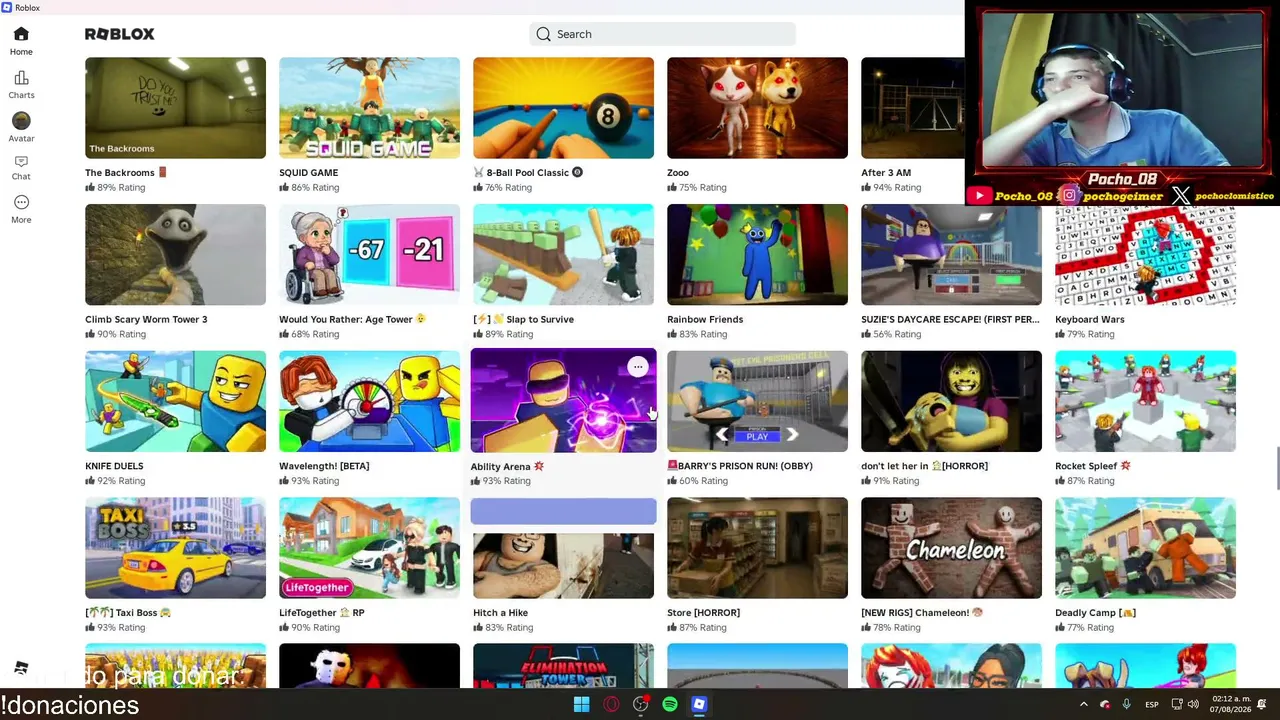Viewport: 1280px width, 720px height.
Task: Open the Rocket Spleef game title
Action: [1092, 466]
